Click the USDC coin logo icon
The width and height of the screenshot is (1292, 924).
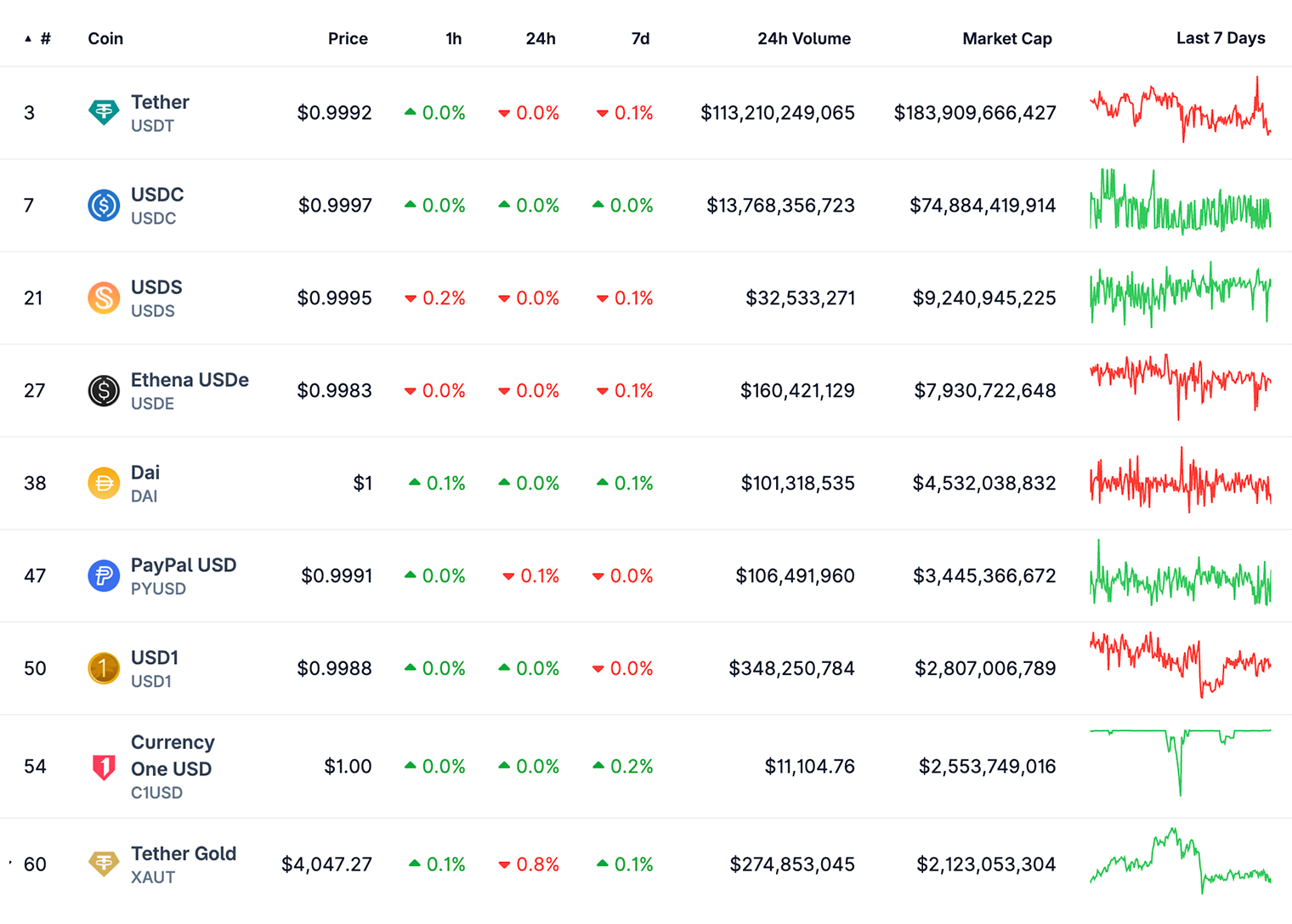(x=104, y=205)
